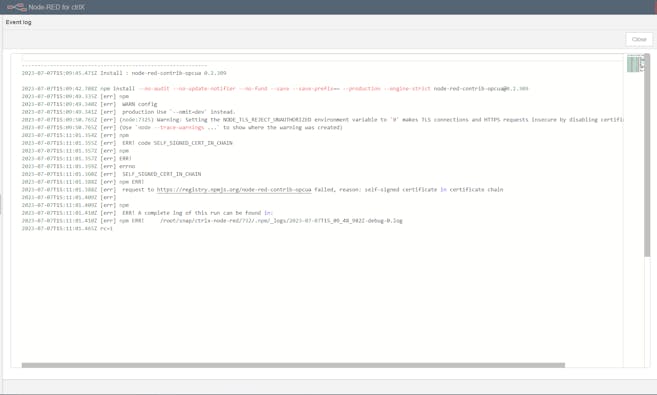Click the final 'rc=1' log line
Viewport: 657px width, 395px height.
point(67,229)
